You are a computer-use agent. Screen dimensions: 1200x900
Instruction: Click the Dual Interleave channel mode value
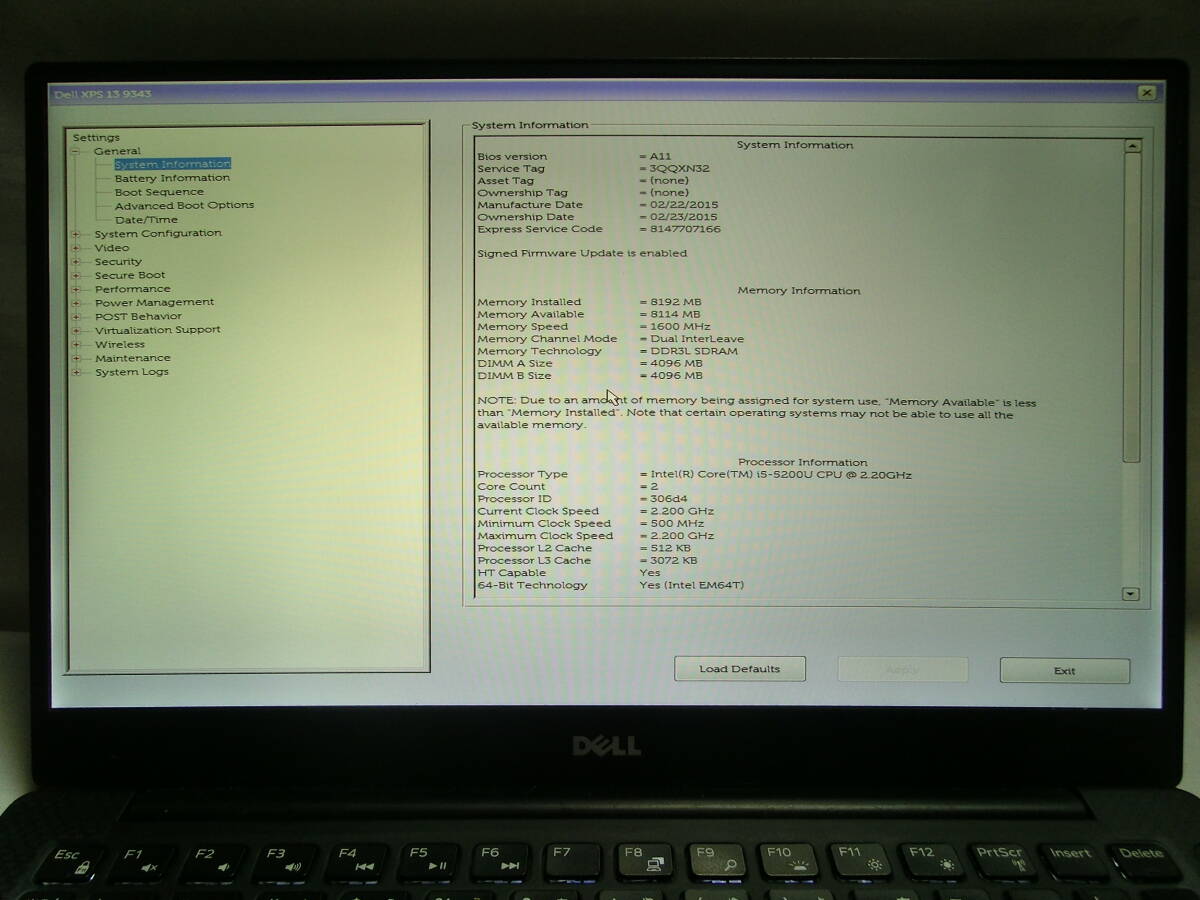(x=696, y=339)
